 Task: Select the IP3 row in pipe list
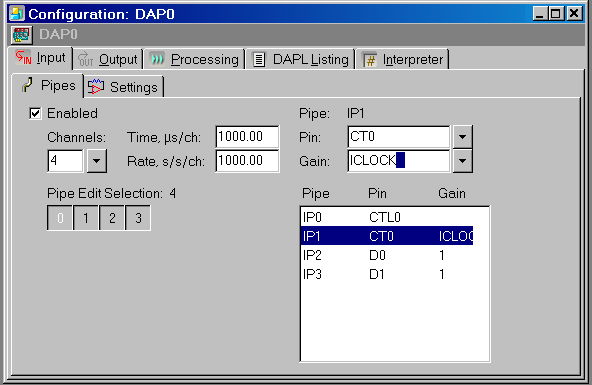(x=387, y=274)
